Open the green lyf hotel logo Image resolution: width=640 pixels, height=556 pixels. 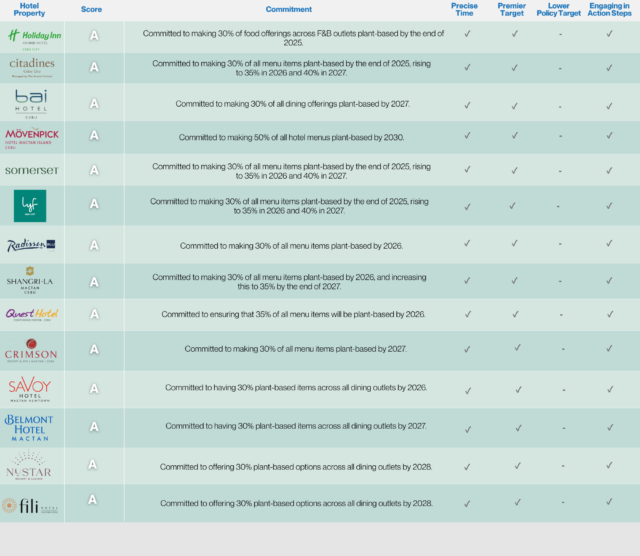pyautogui.click(x=31, y=205)
